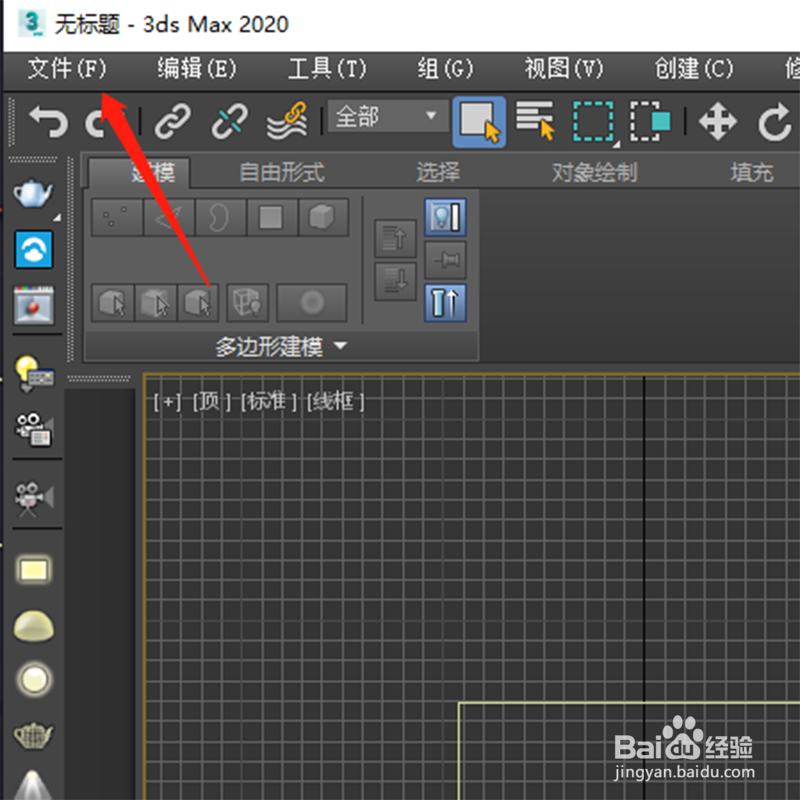This screenshot has height=800, width=800.
Task: Click the Edge sub-object level icon
Action: click(169, 217)
